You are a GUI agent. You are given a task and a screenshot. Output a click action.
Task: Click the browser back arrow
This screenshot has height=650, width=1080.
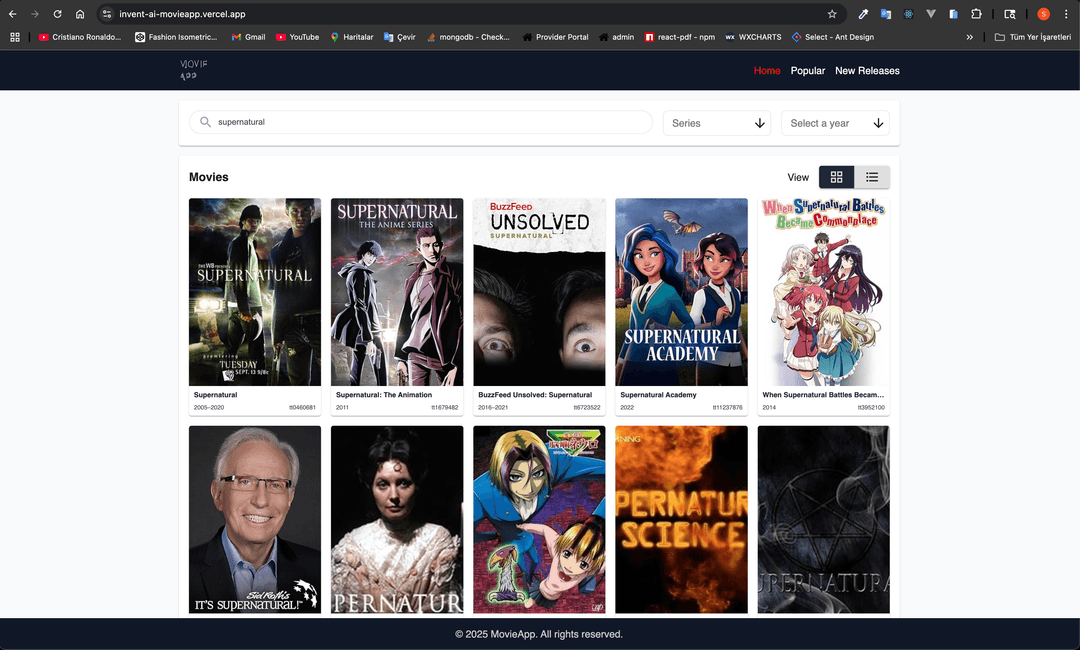(x=12, y=14)
